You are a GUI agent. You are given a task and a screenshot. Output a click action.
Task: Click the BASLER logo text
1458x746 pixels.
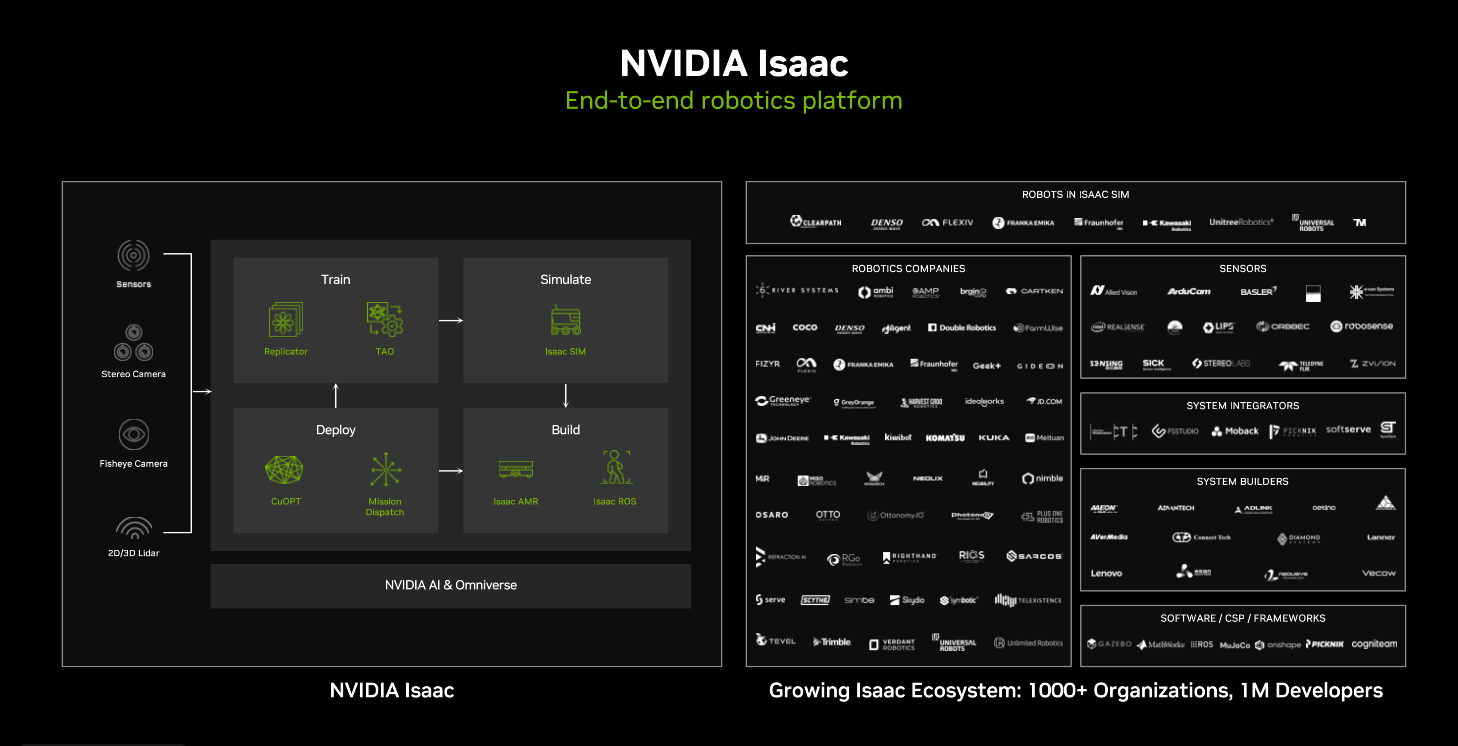pos(1258,291)
